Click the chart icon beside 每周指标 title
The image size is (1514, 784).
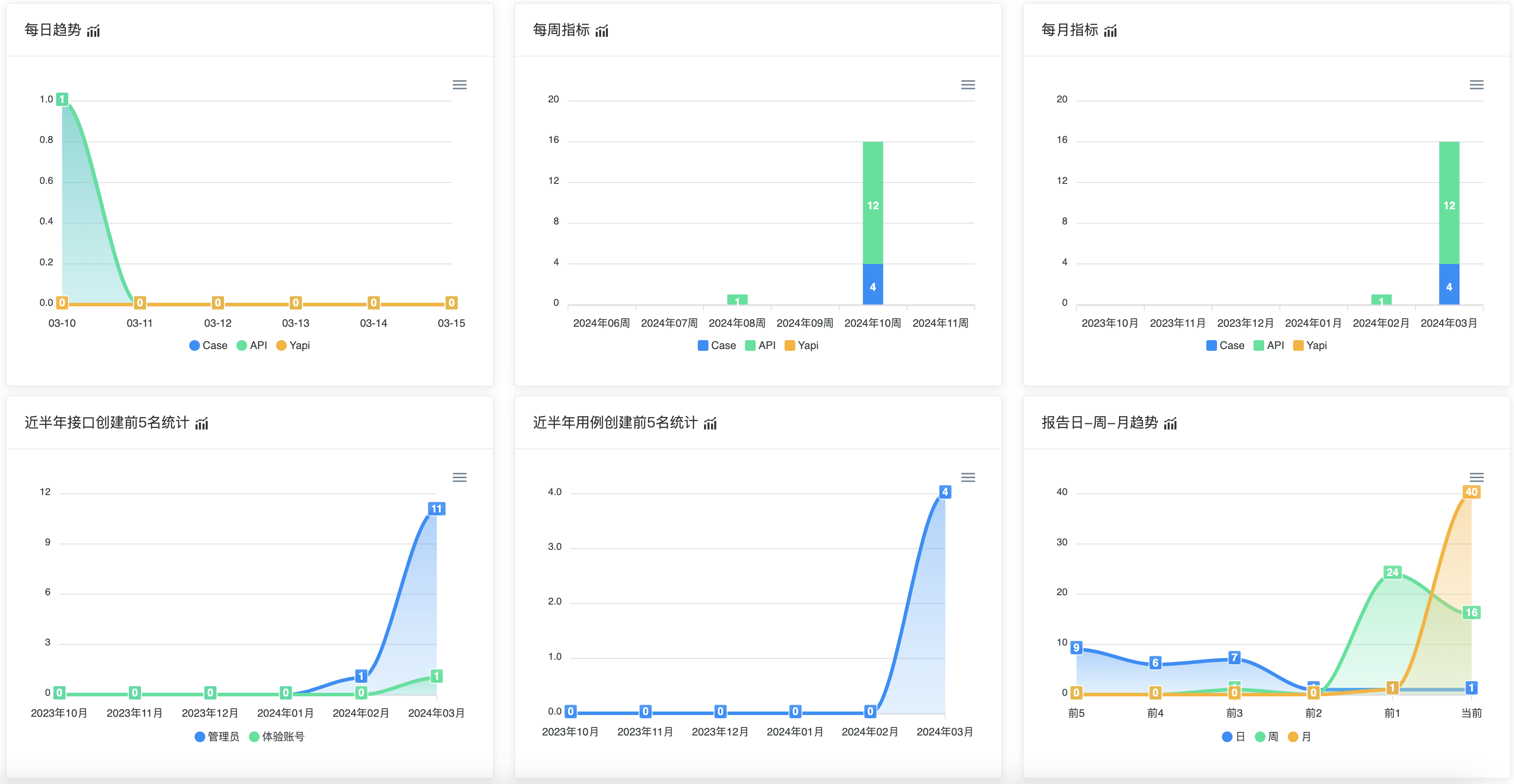(602, 31)
